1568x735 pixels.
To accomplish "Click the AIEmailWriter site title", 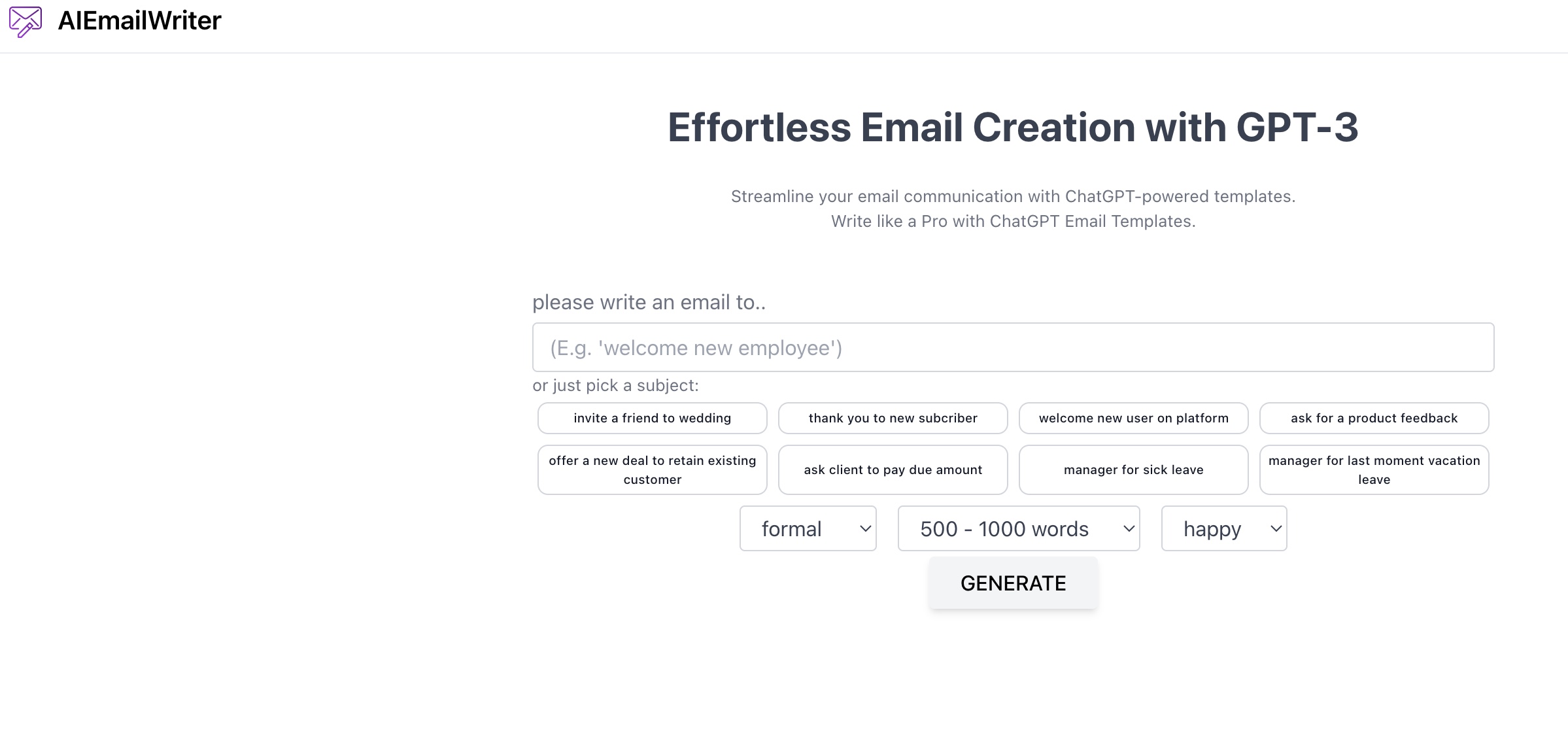I will pyautogui.click(x=139, y=21).
